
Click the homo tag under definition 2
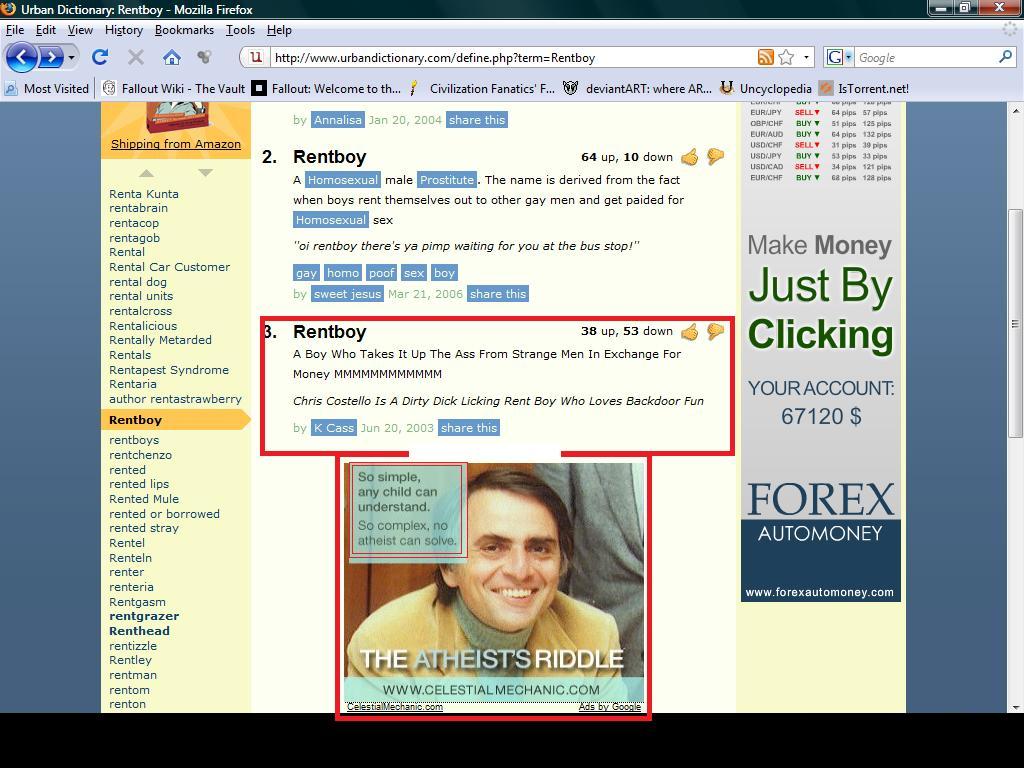[x=343, y=273]
